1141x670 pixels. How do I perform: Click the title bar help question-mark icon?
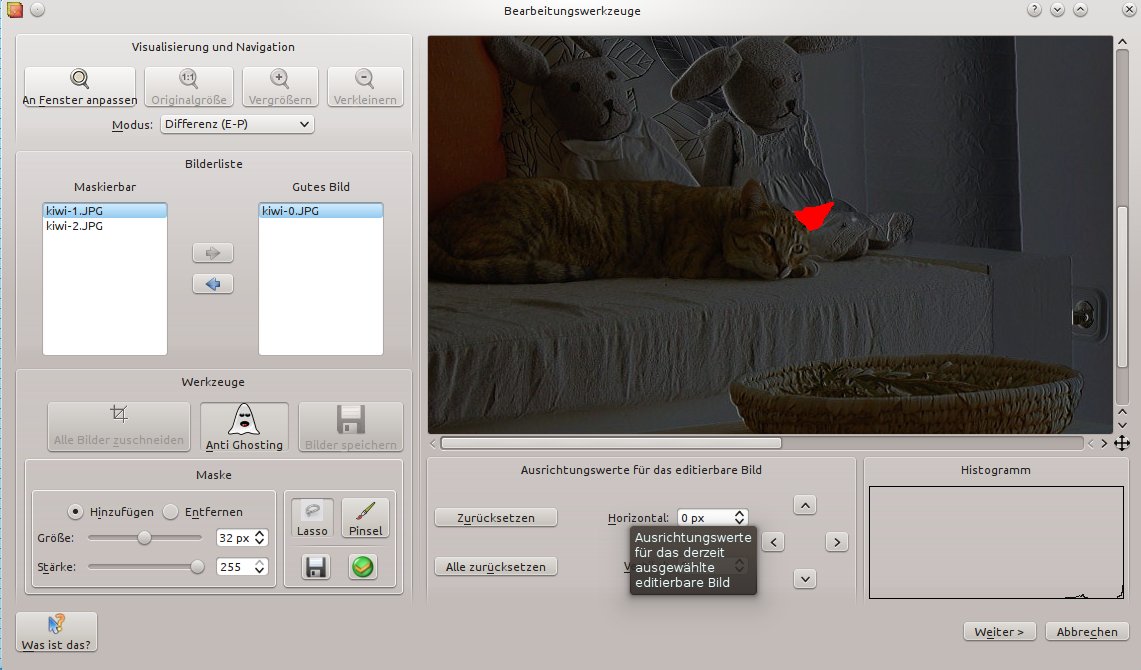1034,10
